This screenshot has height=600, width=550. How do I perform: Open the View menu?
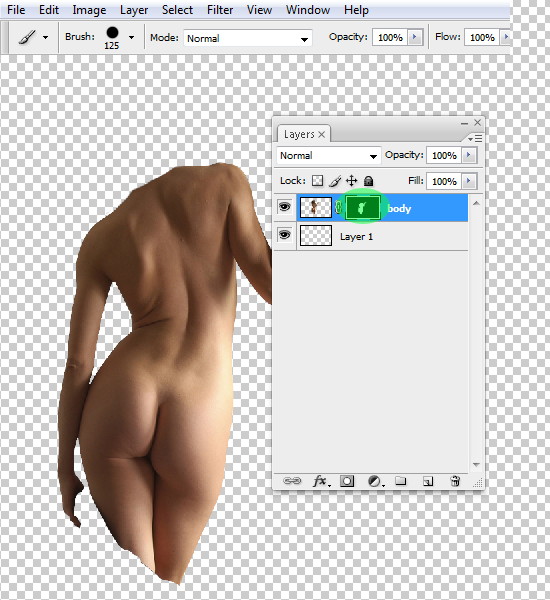coord(259,10)
